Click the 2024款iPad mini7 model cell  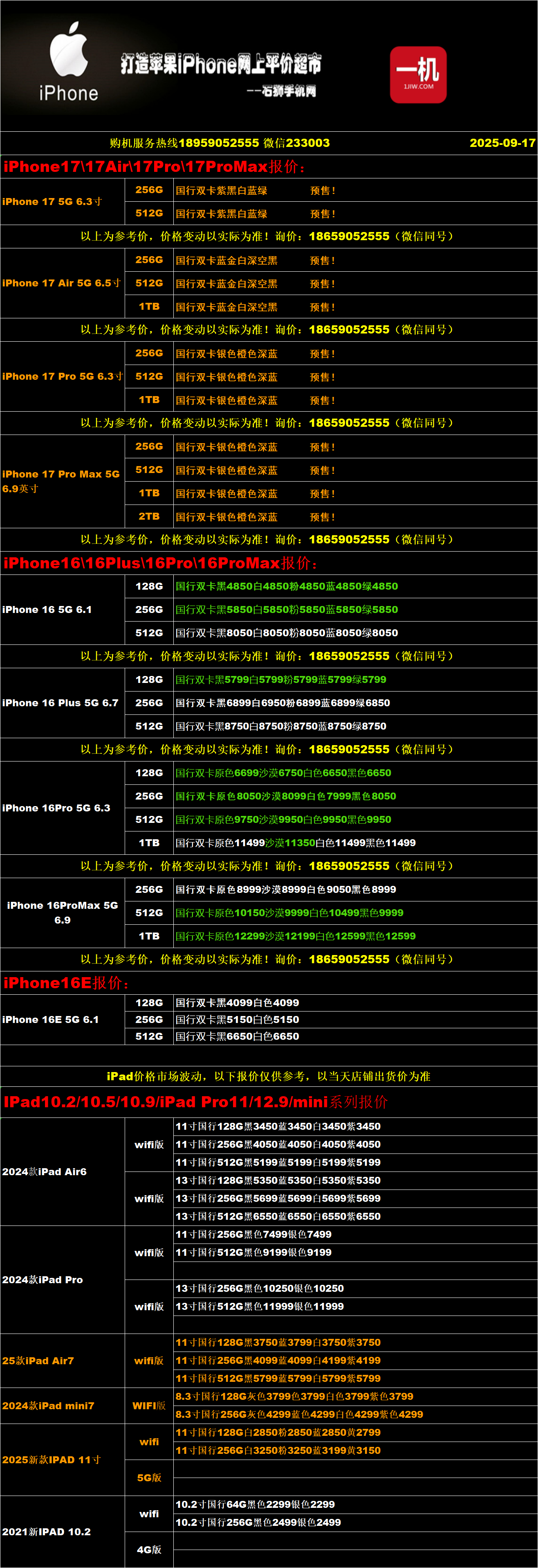pos(48,1406)
